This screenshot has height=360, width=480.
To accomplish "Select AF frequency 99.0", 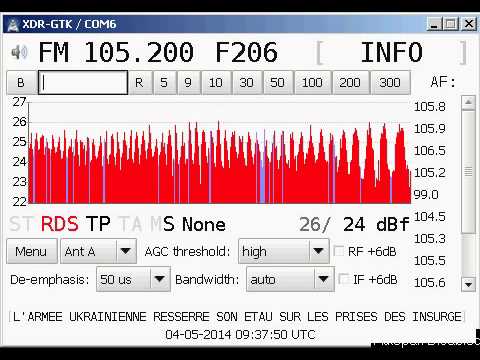I will [x=426, y=195].
